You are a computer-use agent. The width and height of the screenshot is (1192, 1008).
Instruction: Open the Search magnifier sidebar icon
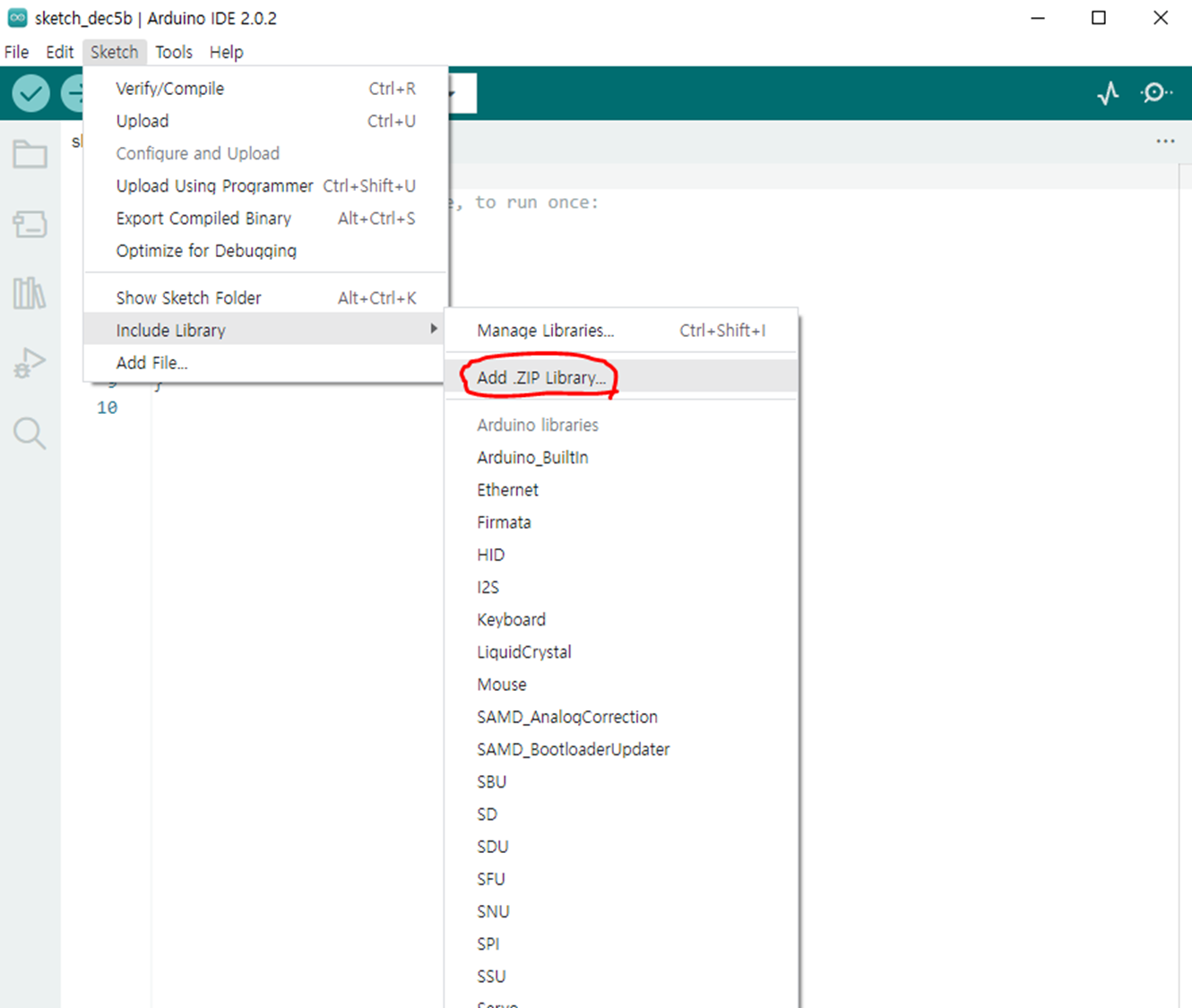(x=30, y=433)
